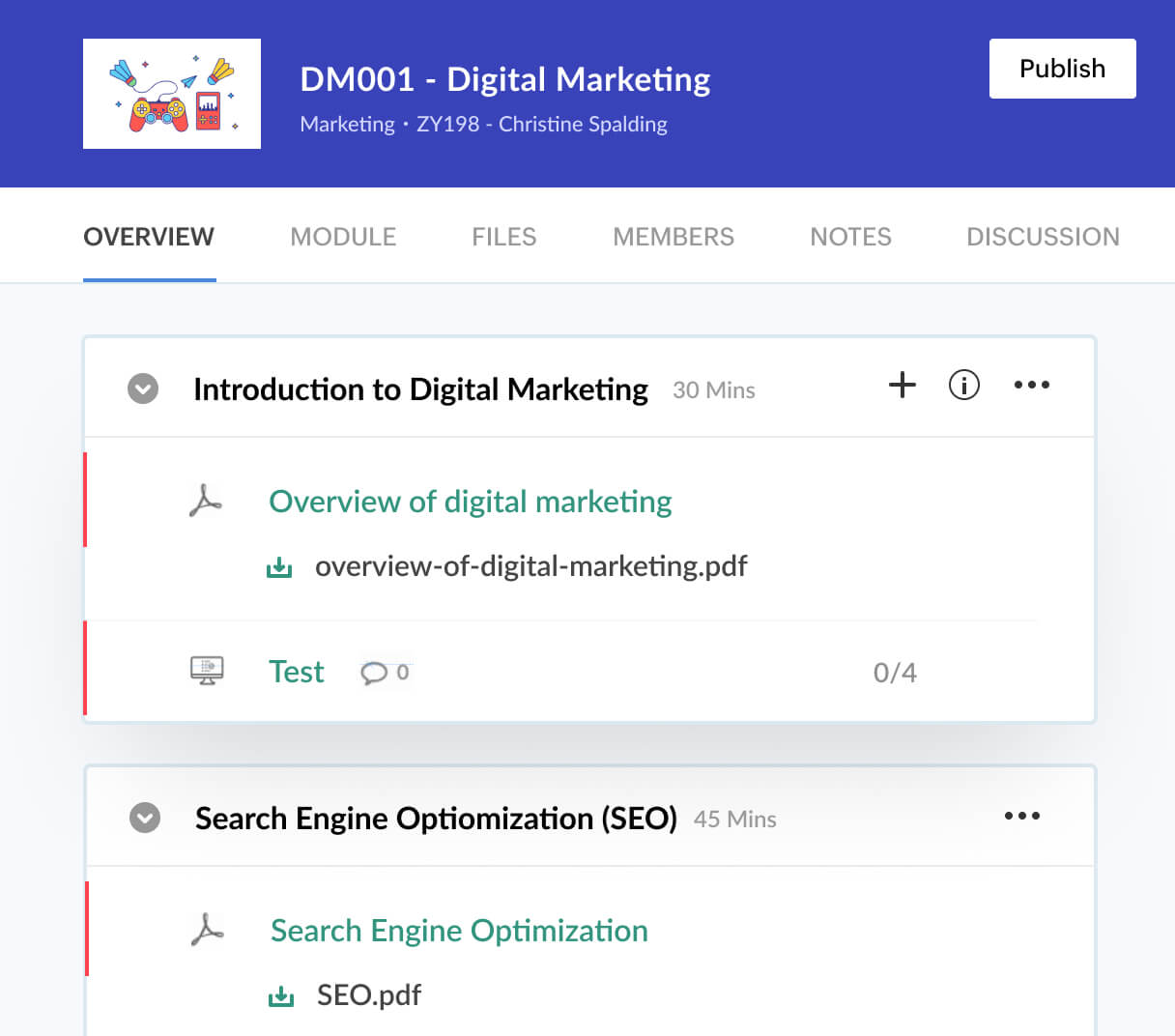
Task: Open three-dot menu for Search Engine Optimization module
Action: point(1021,816)
